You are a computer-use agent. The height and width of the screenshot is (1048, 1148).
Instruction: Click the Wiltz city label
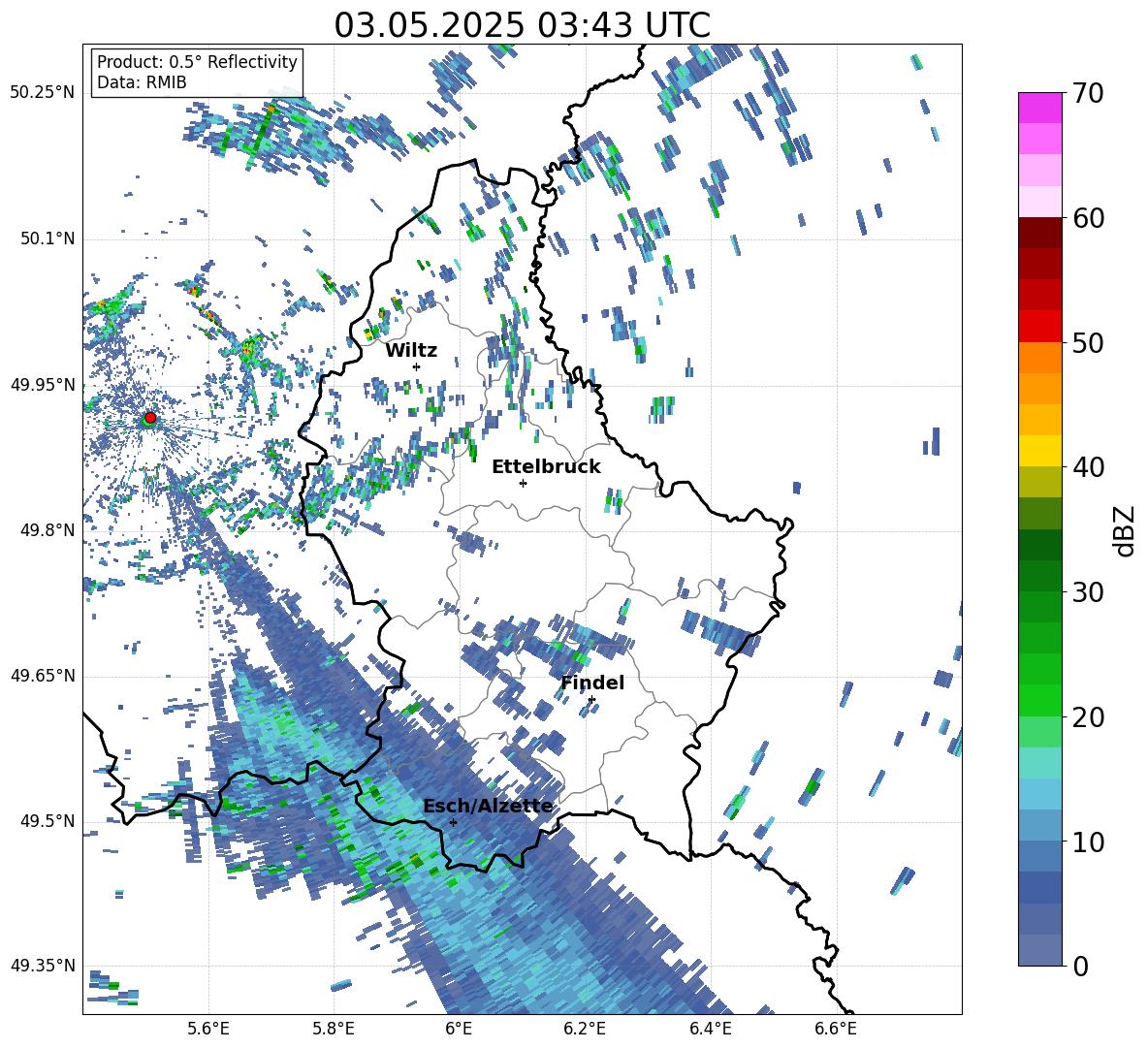pos(411,351)
